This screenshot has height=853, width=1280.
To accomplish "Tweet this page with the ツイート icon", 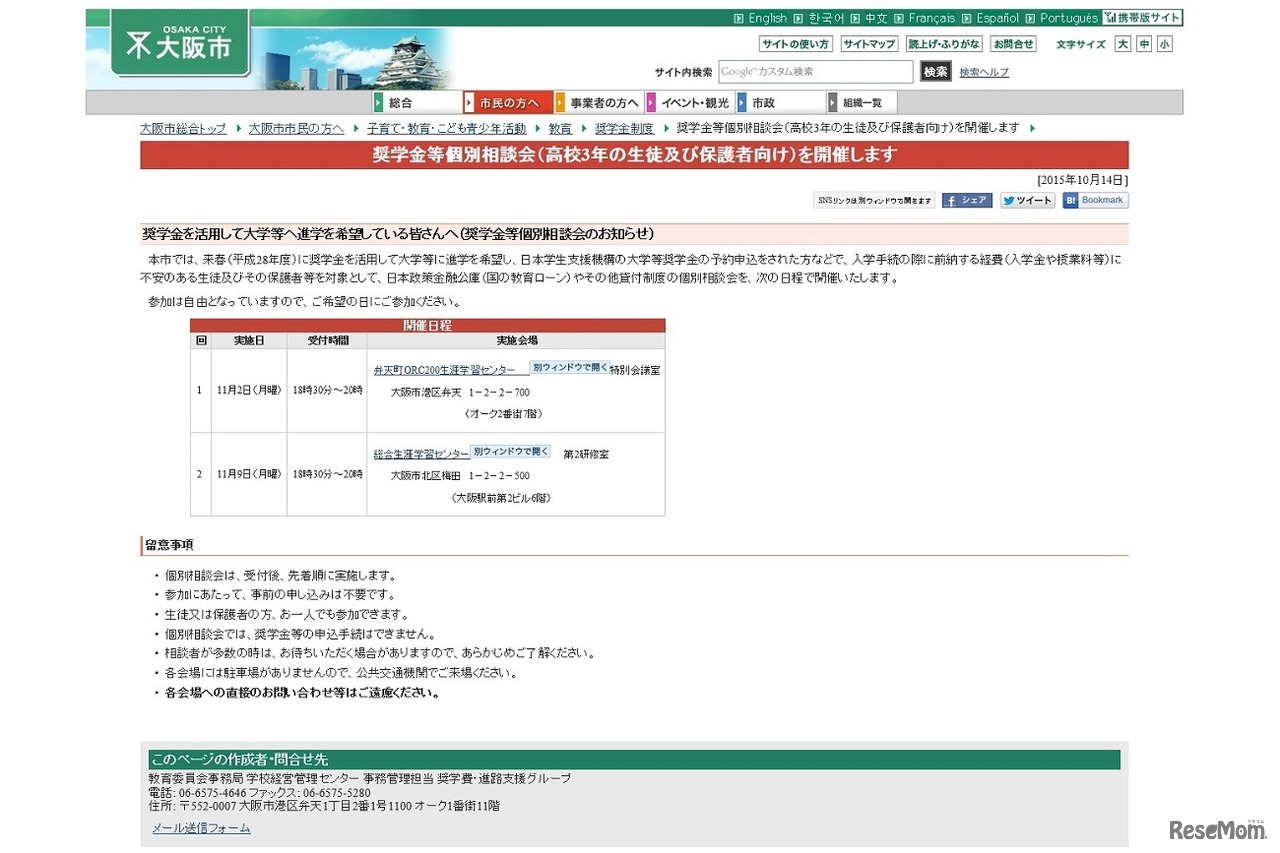I will point(1026,200).
